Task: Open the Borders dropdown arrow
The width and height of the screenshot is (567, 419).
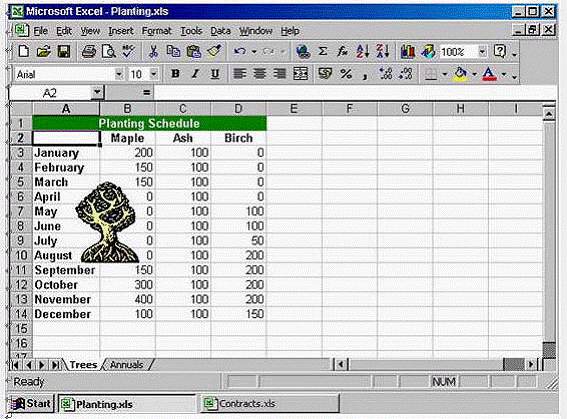Action: (x=445, y=74)
